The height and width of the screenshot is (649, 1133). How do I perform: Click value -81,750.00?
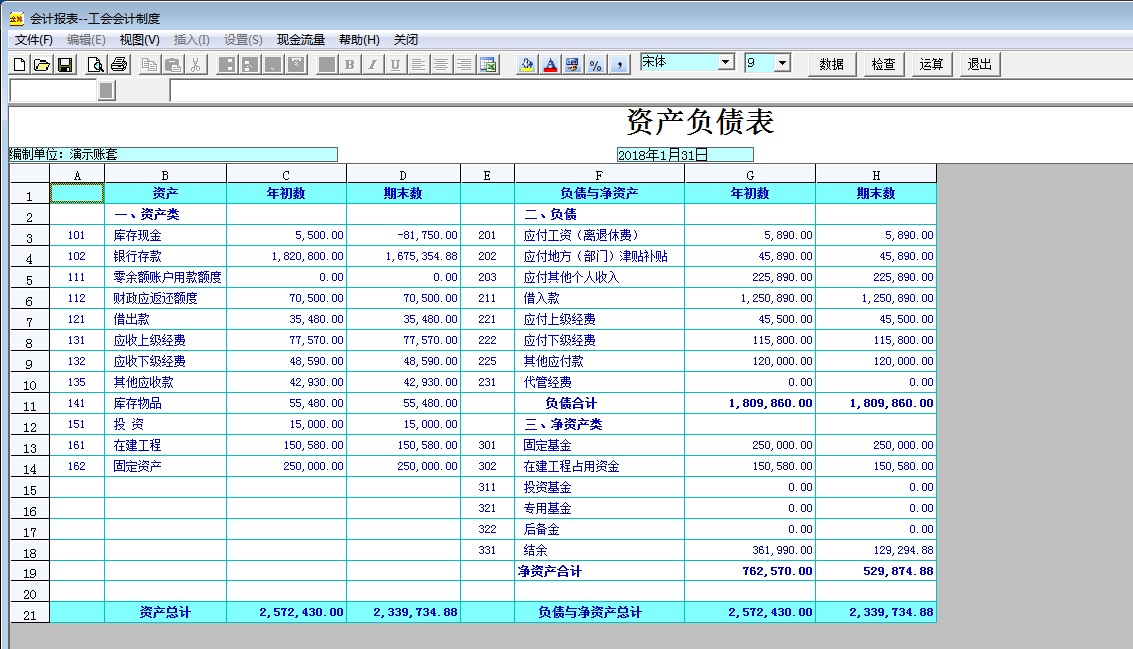point(403,236)
